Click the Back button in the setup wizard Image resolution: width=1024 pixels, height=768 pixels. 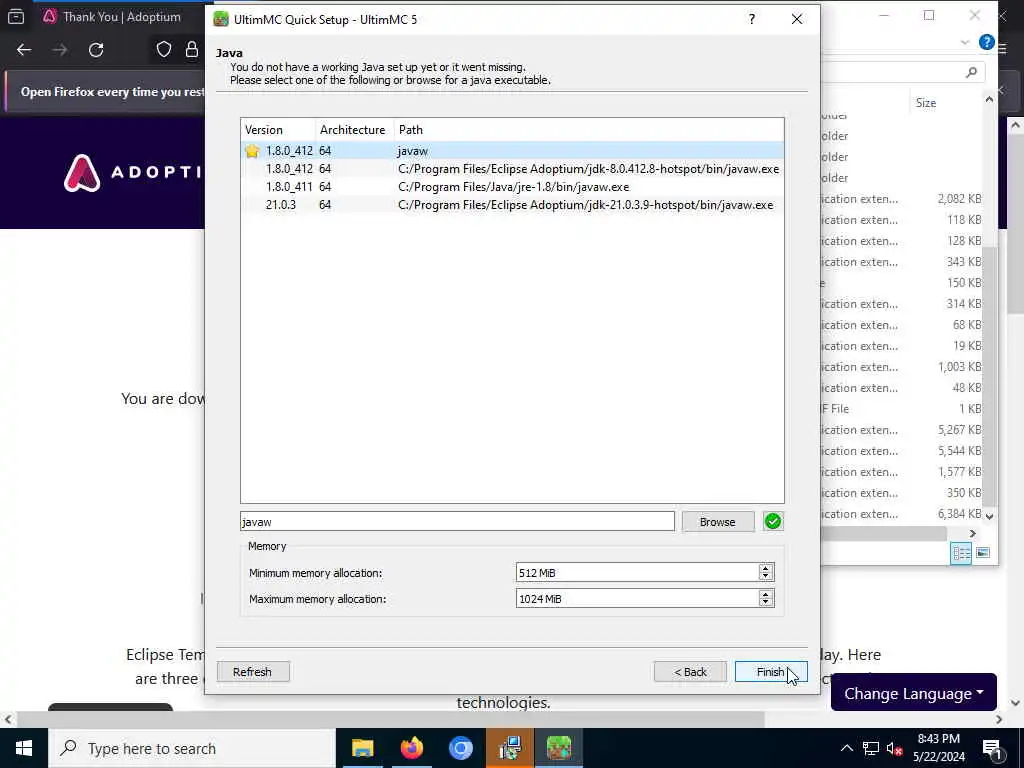point(690,671)
